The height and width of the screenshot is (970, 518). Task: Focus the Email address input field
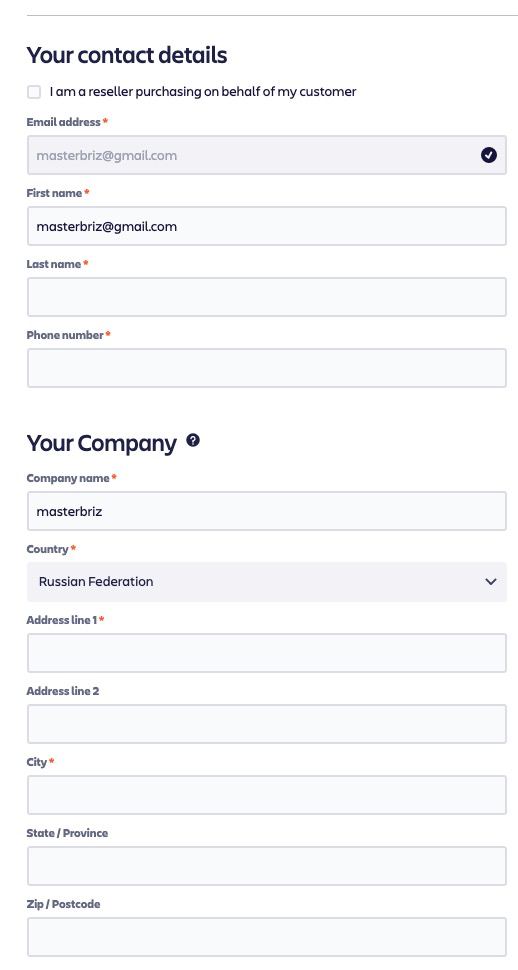point(267,155)
